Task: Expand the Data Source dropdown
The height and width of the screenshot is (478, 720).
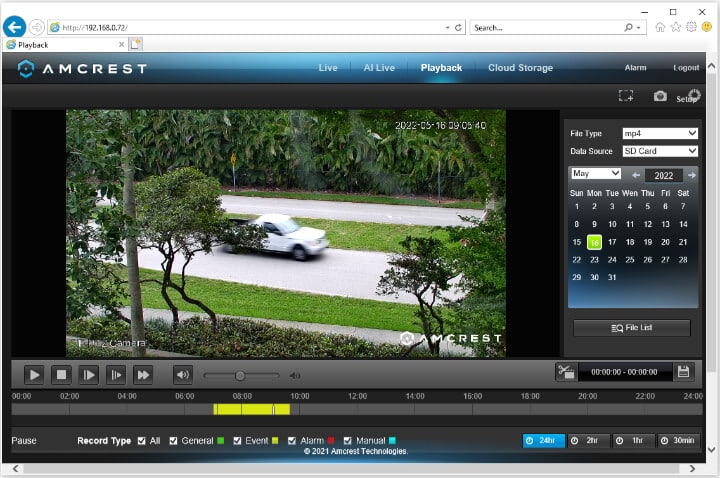Action: 659,151
